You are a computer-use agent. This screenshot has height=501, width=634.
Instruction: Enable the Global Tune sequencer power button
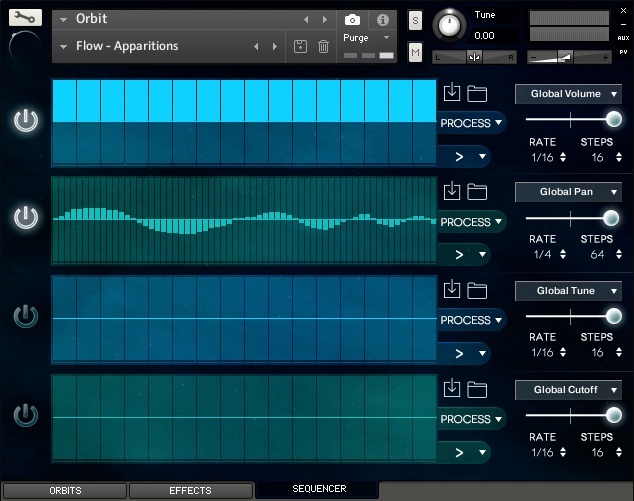pyautogui.click(x=26, y=317)
